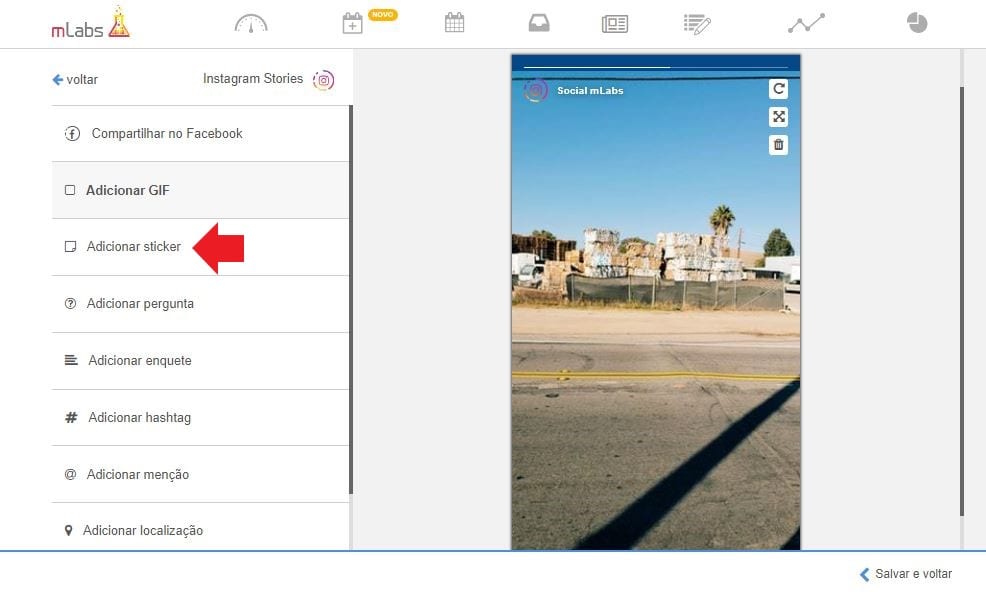Open the pie chart reports icon

917,23
